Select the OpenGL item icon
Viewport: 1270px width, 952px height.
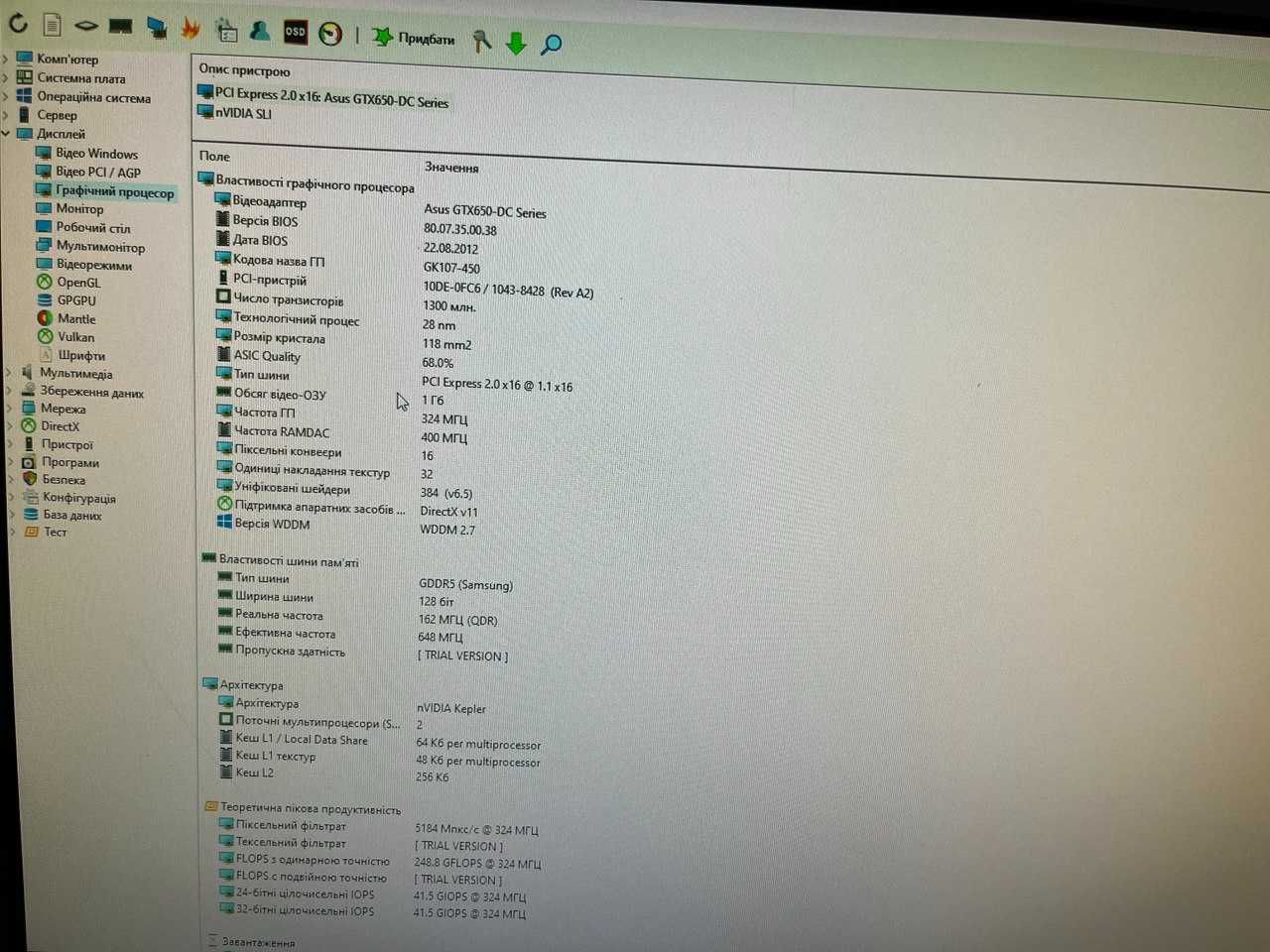45,282
